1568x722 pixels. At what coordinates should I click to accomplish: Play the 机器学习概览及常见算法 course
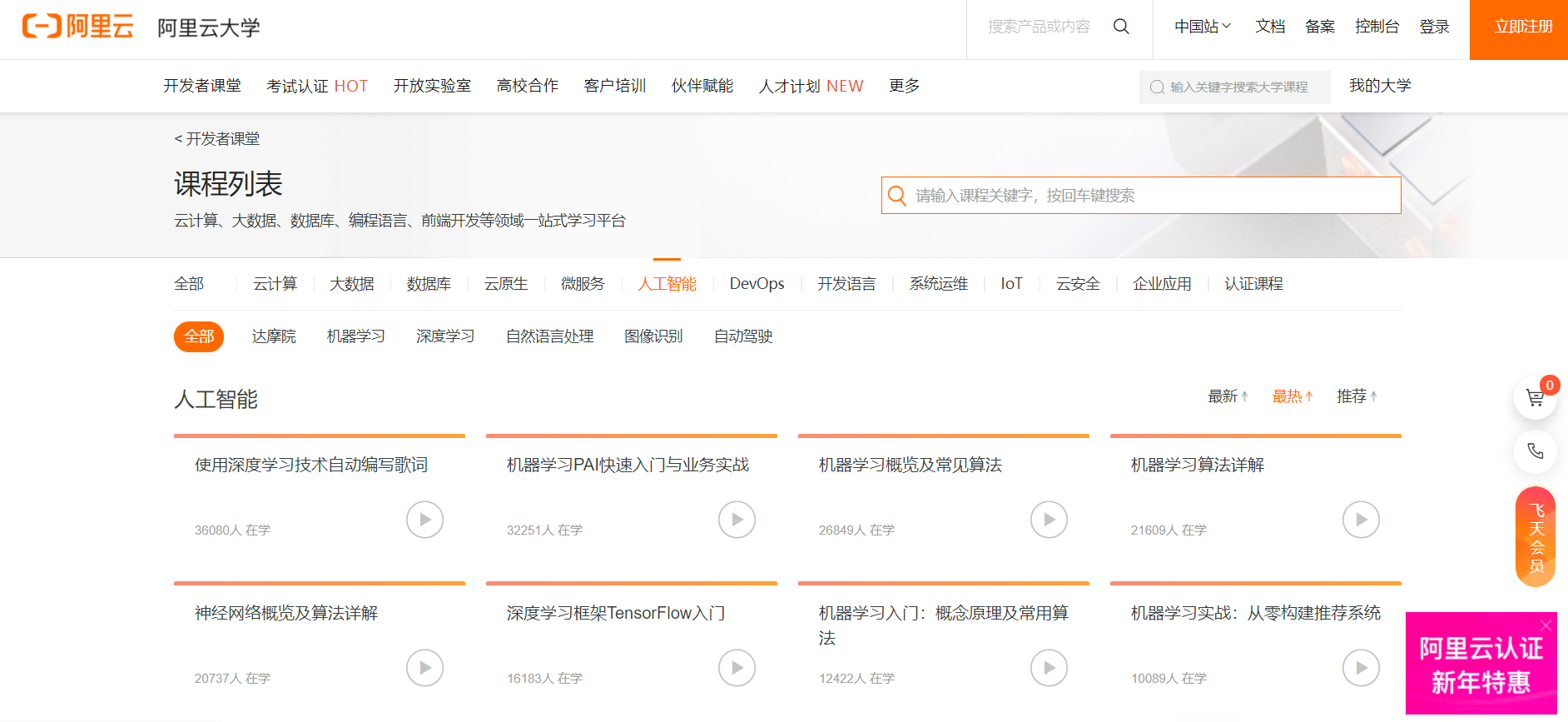[1049, 520]
